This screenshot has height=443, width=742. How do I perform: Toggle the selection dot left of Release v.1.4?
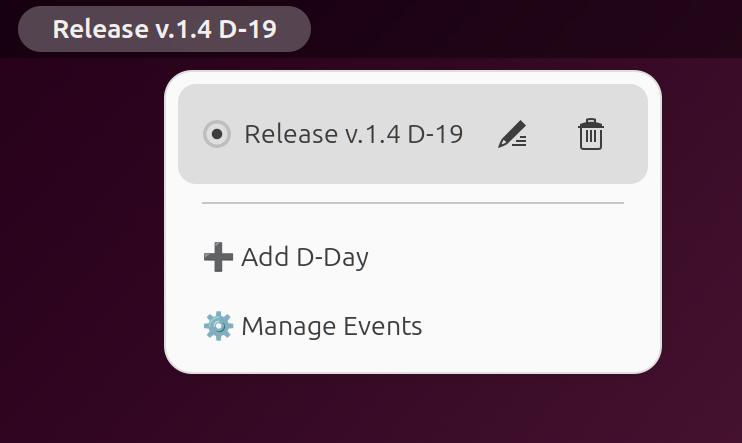pos(216,134)
